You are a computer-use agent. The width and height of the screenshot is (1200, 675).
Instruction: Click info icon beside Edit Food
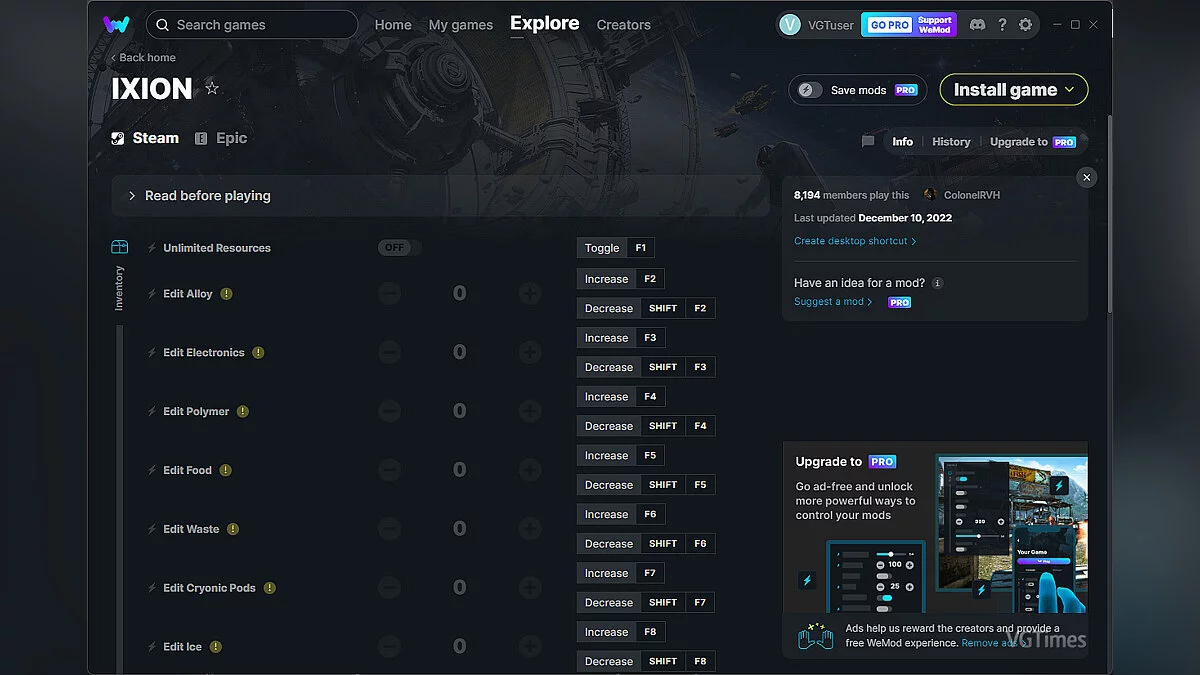pyautogui.click(x=226, y=470)
